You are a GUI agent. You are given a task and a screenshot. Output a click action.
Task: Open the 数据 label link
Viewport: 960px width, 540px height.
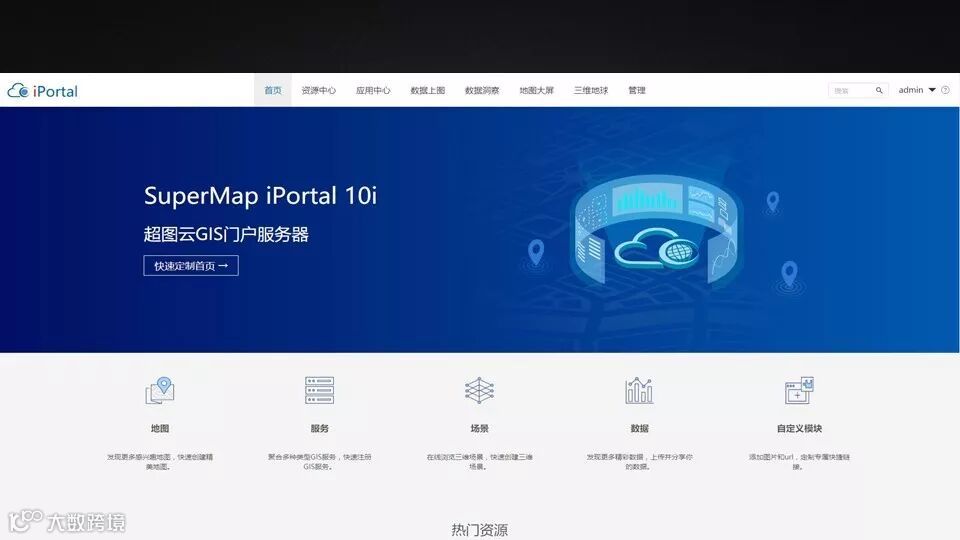pyautogui.click(x=639, y=429)
